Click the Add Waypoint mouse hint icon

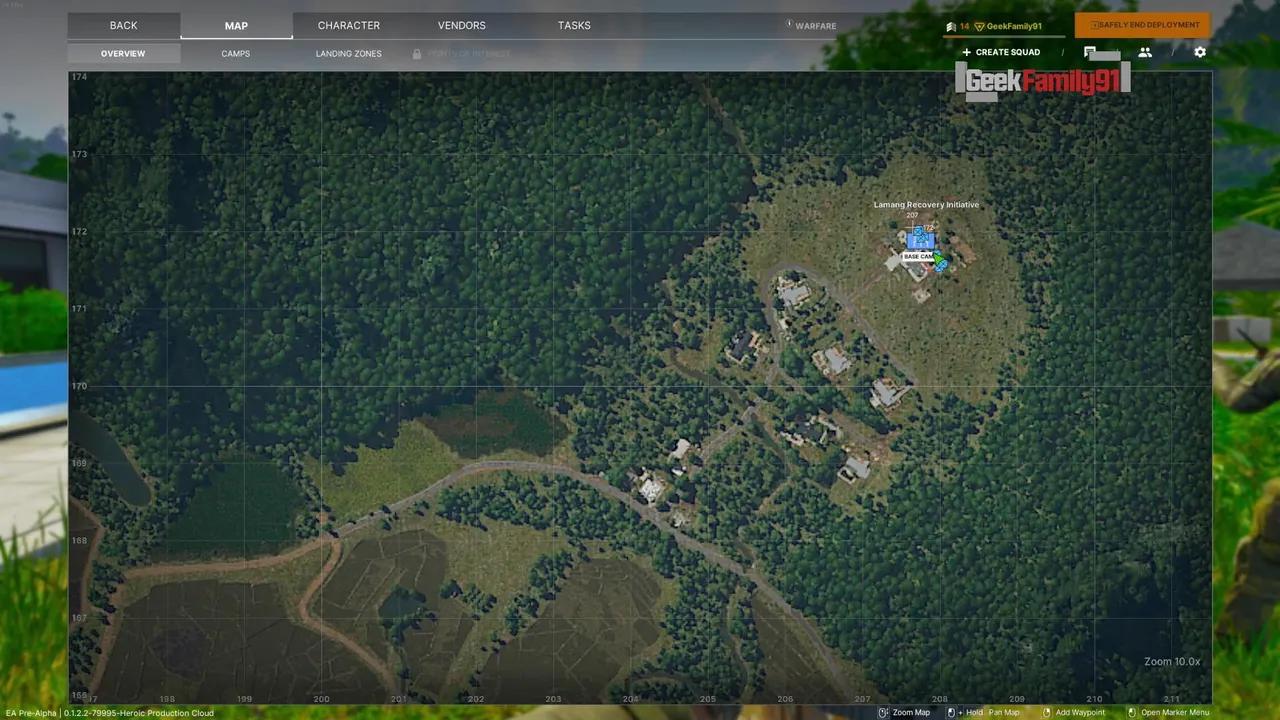coord(1046,713)
